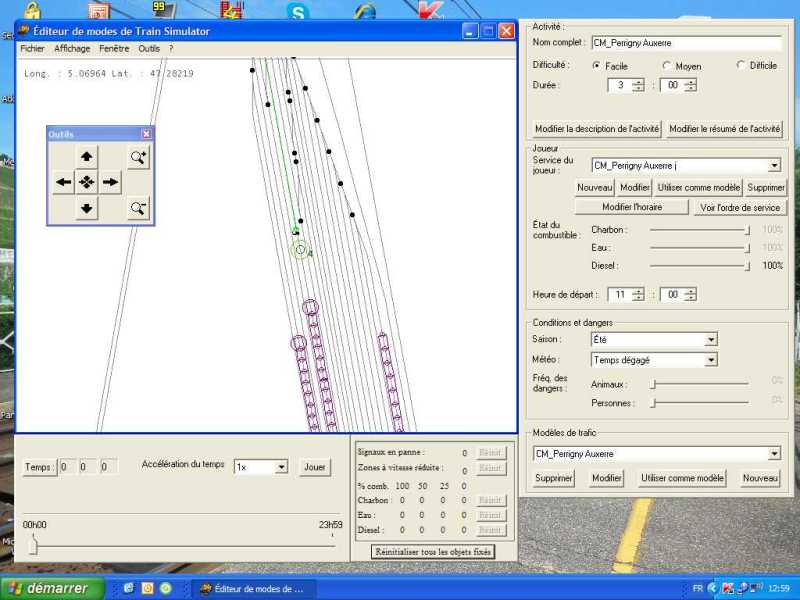Click Supprimer under Modèles de trafic
This screenshot has height=600, width=800.
point(554,479)
